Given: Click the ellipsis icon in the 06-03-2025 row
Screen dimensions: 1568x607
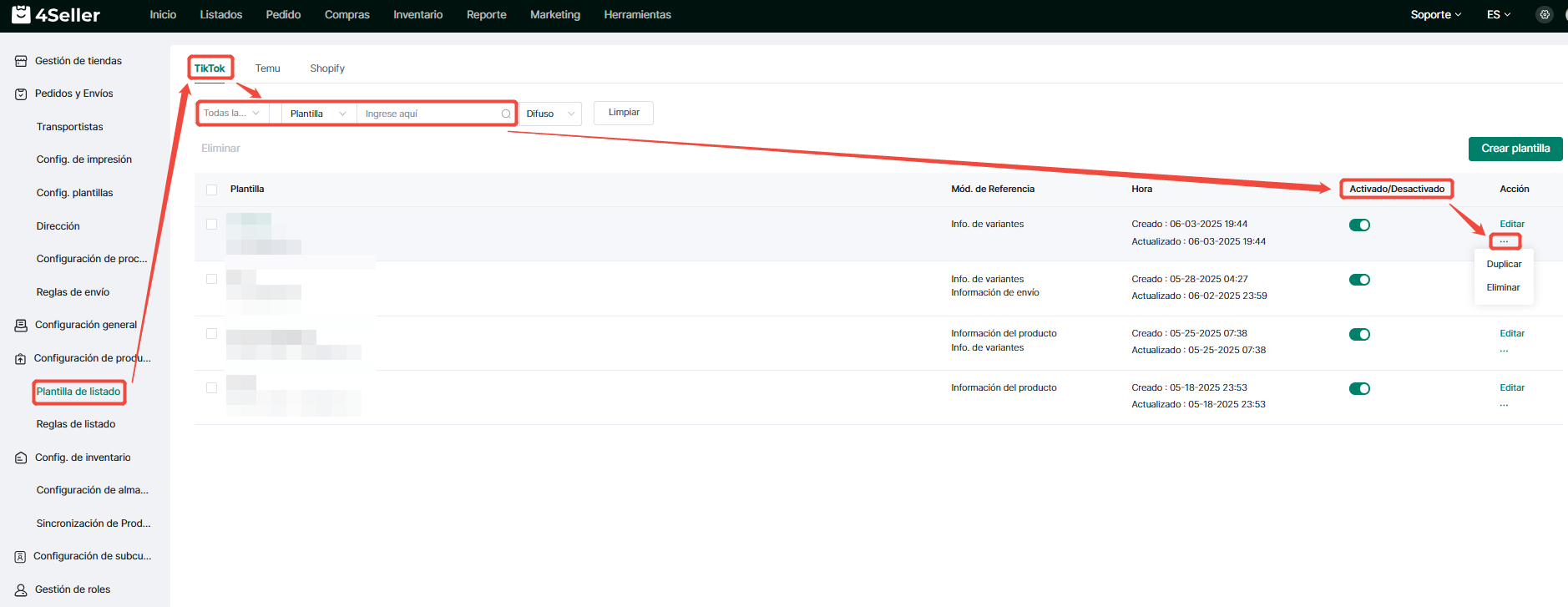Looking at the screenshot, I should pyautogui.click(x=1504, y=241).
